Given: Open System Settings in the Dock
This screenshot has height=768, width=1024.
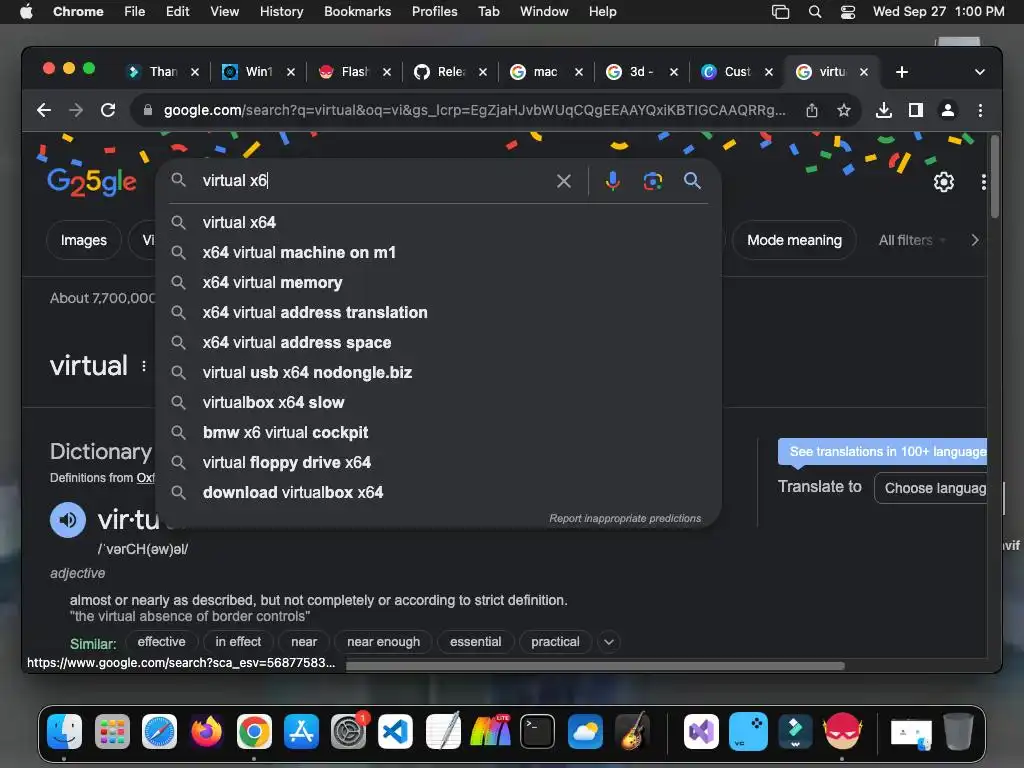Looking at the screenshot, I should click(x=348, y=731).
